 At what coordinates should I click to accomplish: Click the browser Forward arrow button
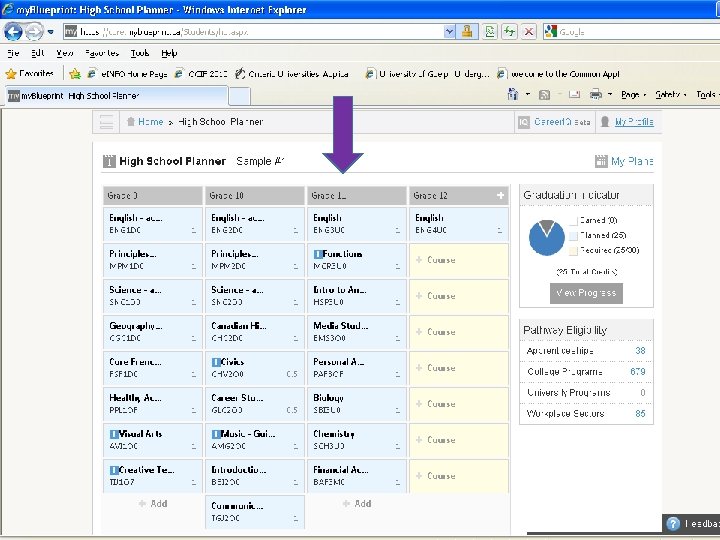pos(34,32)
